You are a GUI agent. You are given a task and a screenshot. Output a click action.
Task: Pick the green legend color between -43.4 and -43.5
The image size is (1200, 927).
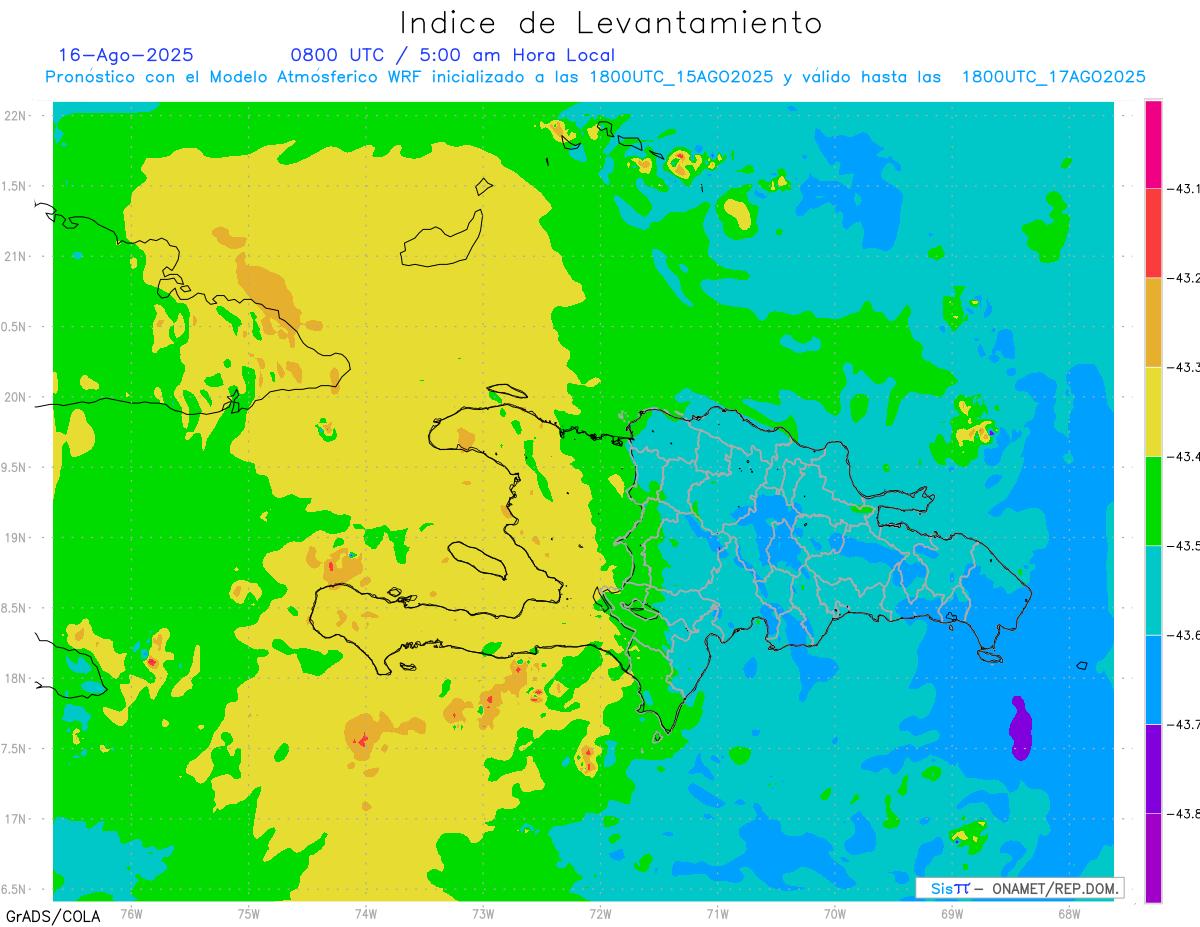tap(1153, 500)
